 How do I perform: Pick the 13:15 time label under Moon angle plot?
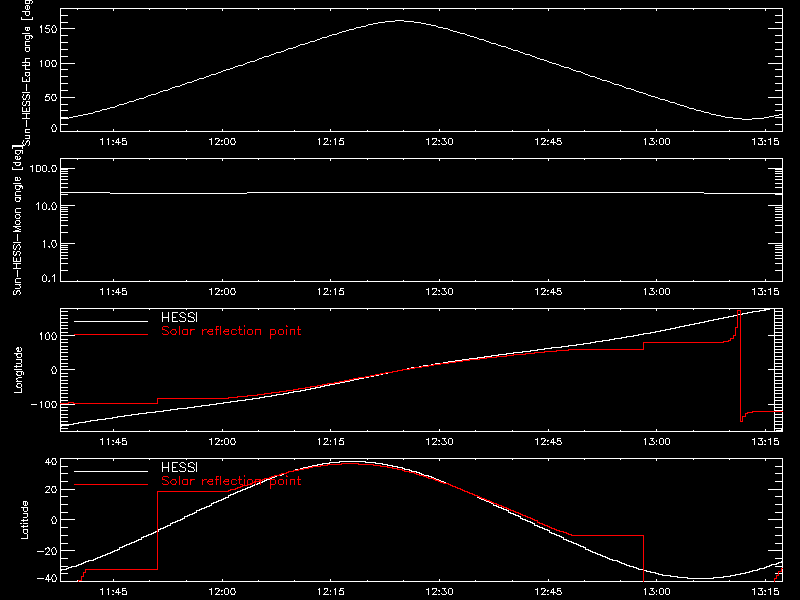point(765,291)
